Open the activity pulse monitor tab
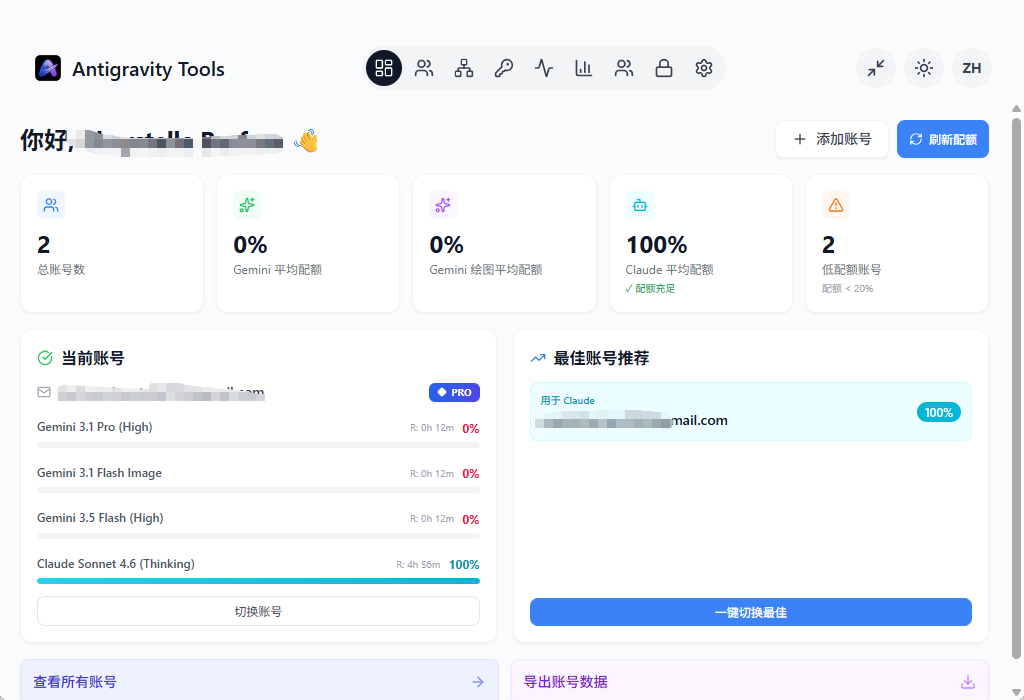The height and width of the screenshot is (700, 1024). pyautogui.click(x=543, y=68)
